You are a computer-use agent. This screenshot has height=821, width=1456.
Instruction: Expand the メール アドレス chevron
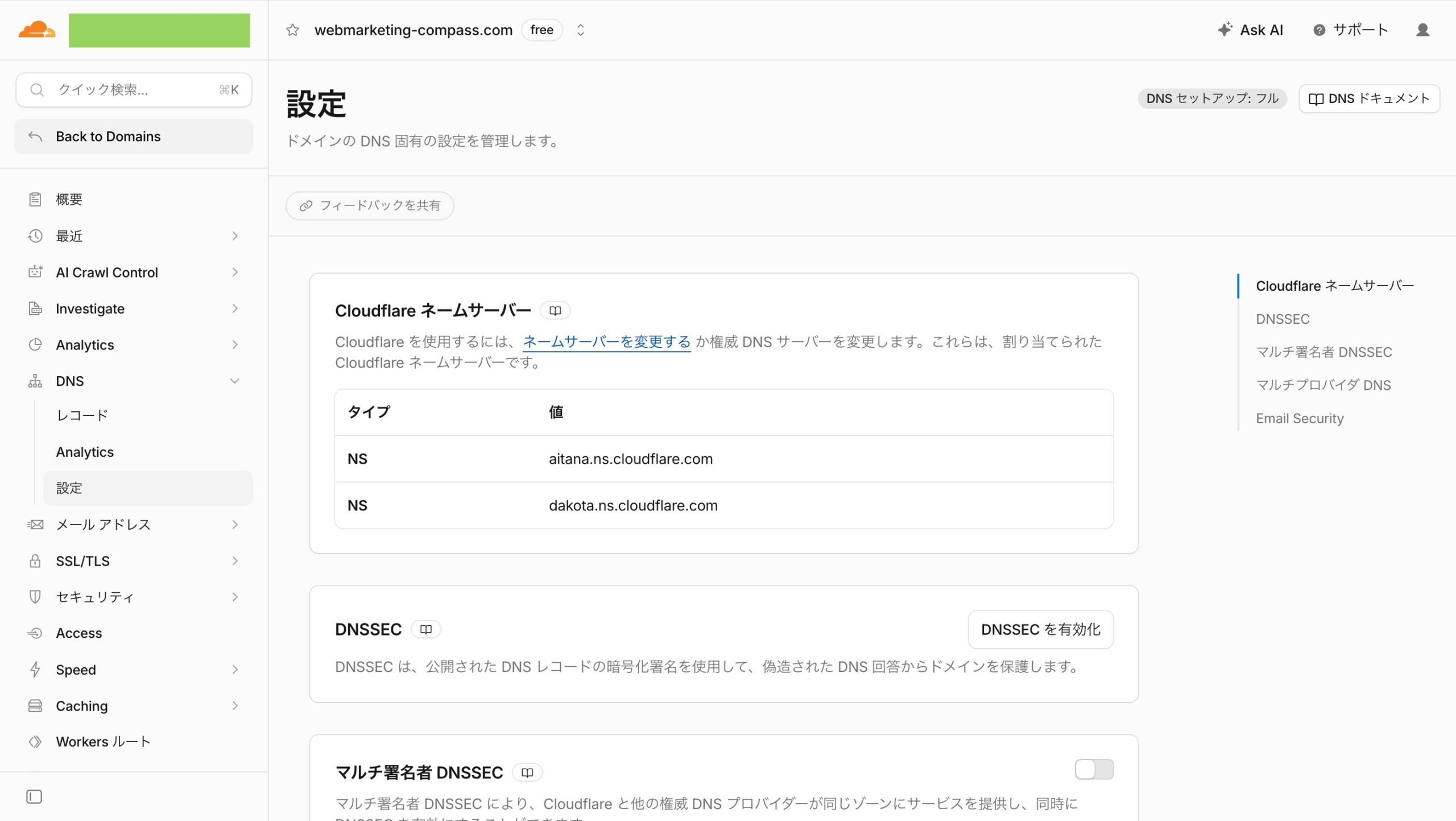tap(235, 525)
